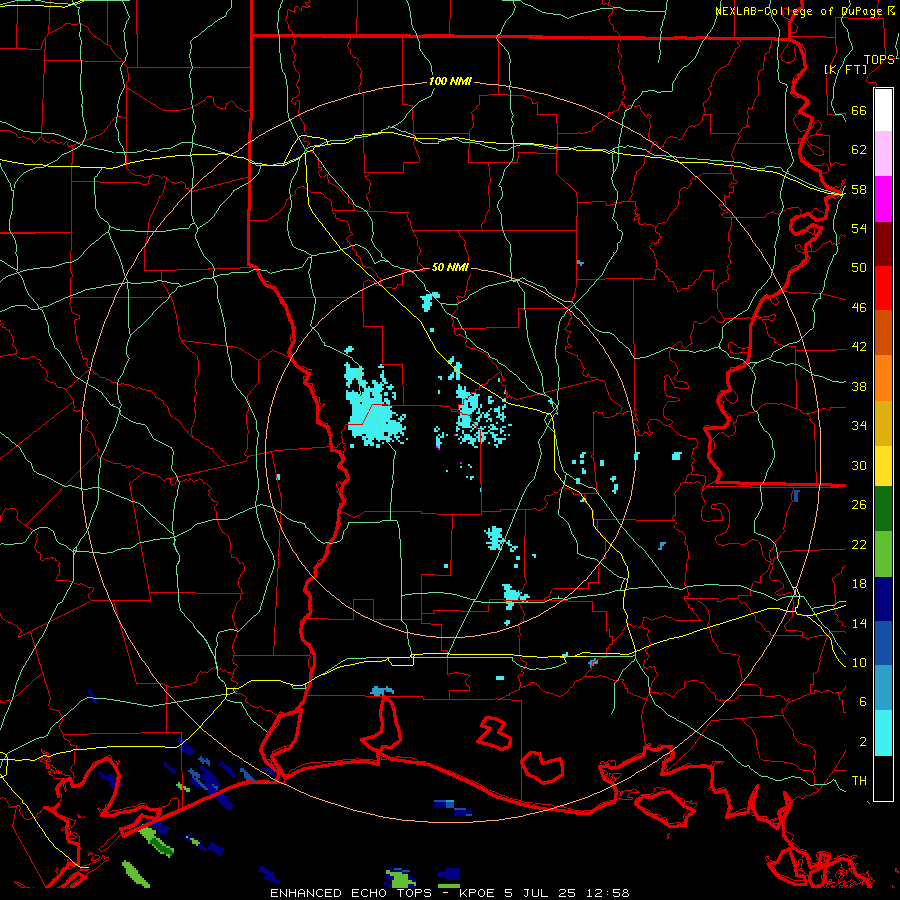Click the '50' legend value

[859, 267]
